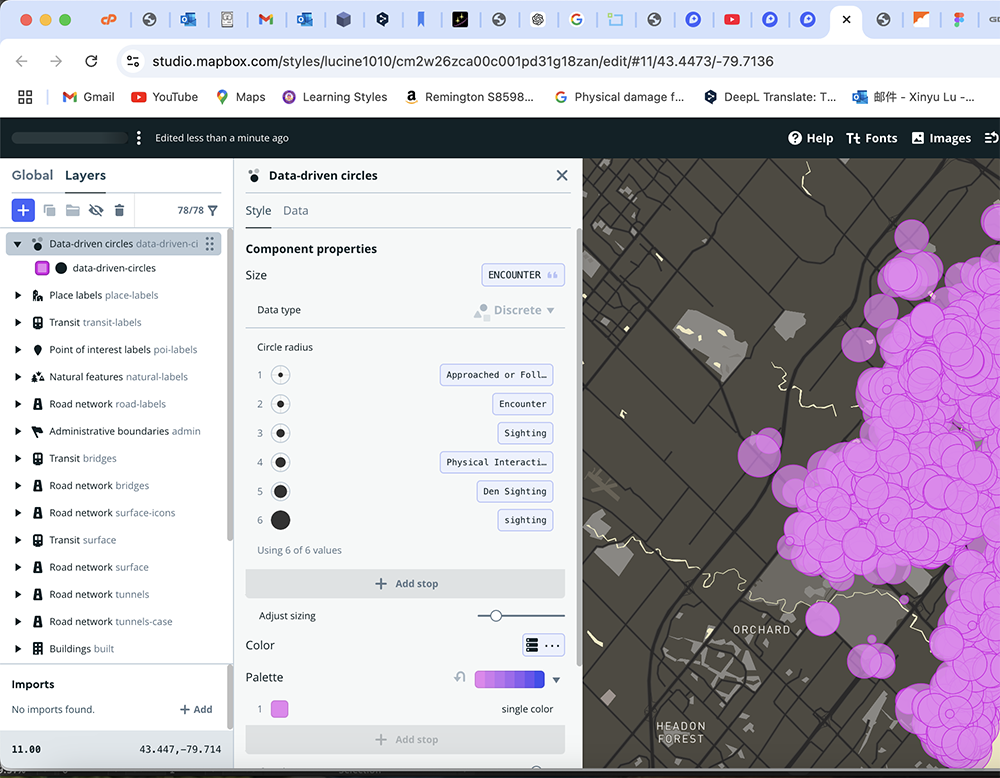
Task: Click the data-driven-circles layer swatch icon
Action: 41,268
